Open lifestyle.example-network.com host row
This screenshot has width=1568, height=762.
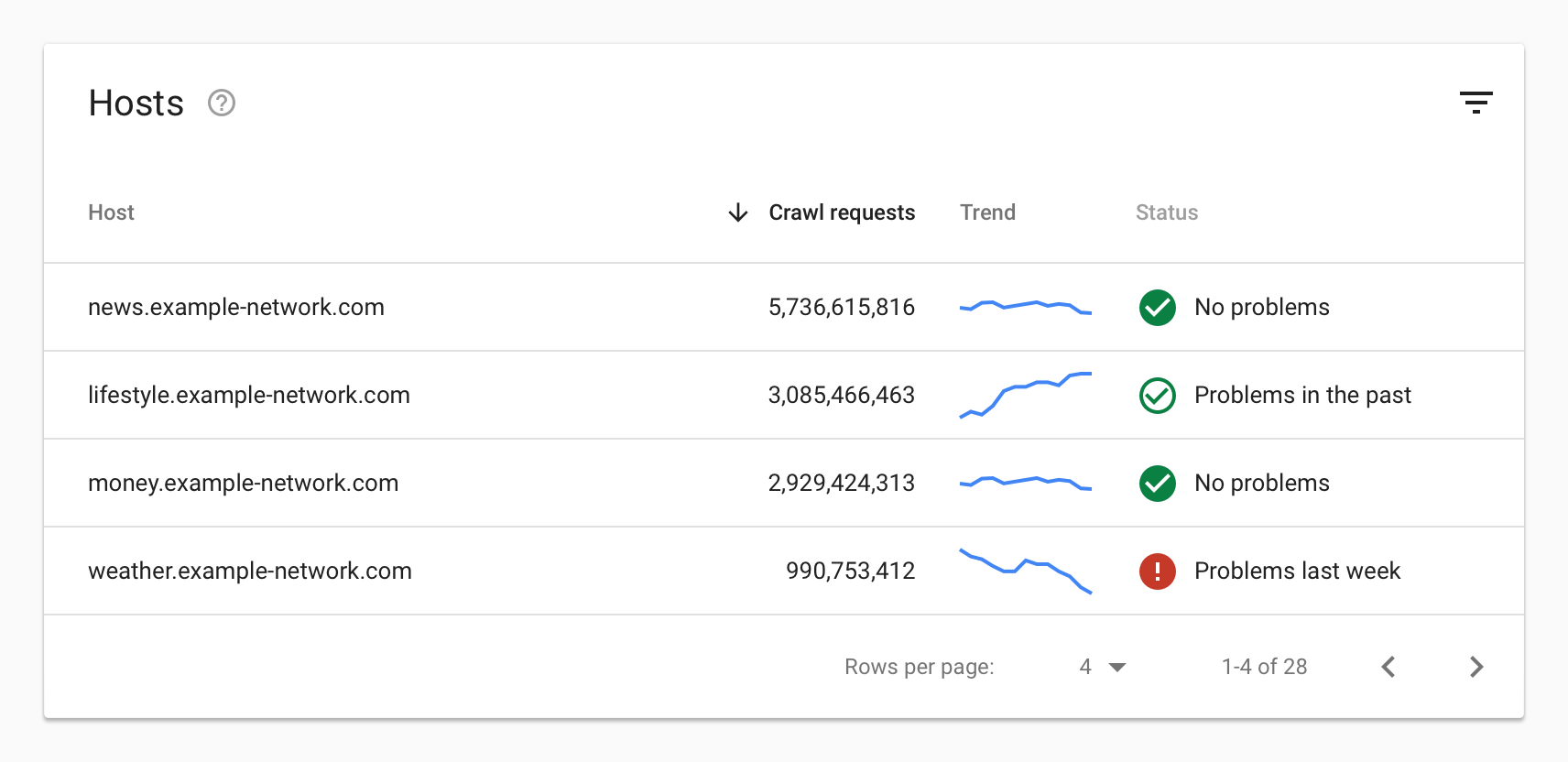click(249, 396)
